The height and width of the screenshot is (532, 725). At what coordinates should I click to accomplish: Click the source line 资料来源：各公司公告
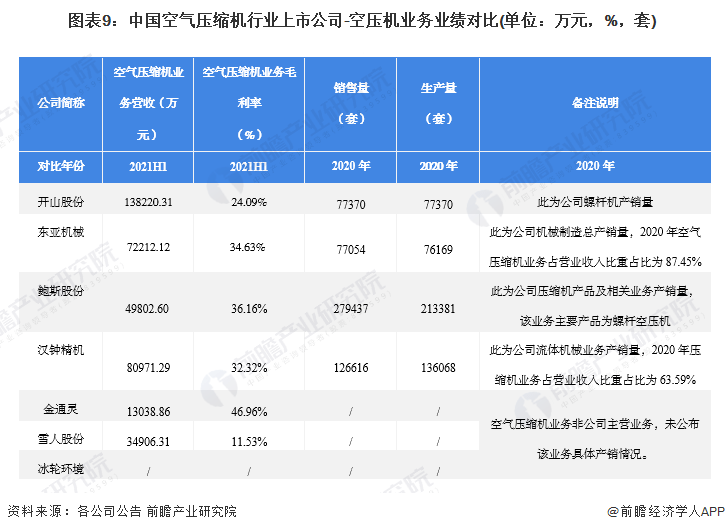click(x=74, y=511)
